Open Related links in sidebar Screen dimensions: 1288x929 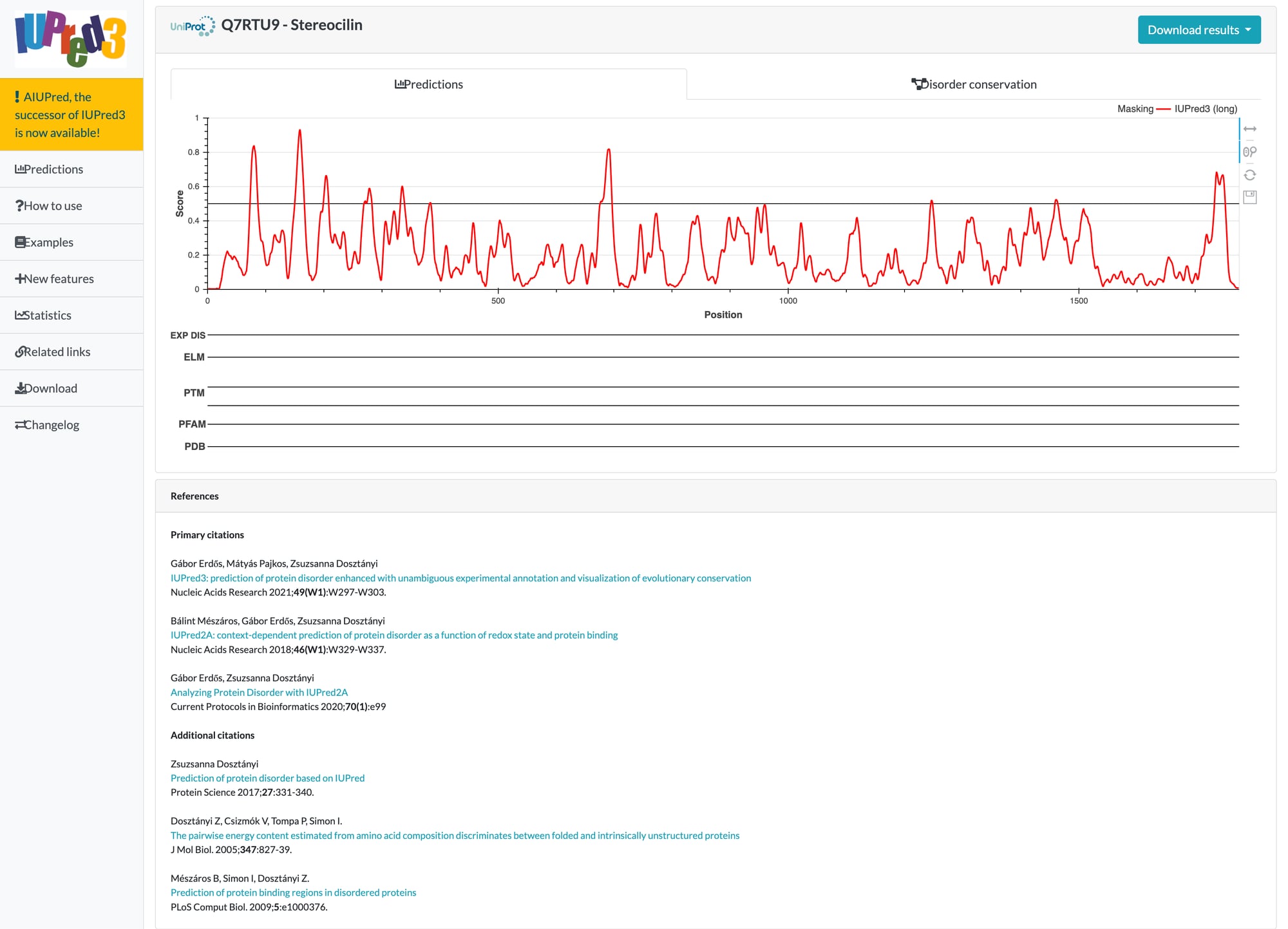coord(53,352)
